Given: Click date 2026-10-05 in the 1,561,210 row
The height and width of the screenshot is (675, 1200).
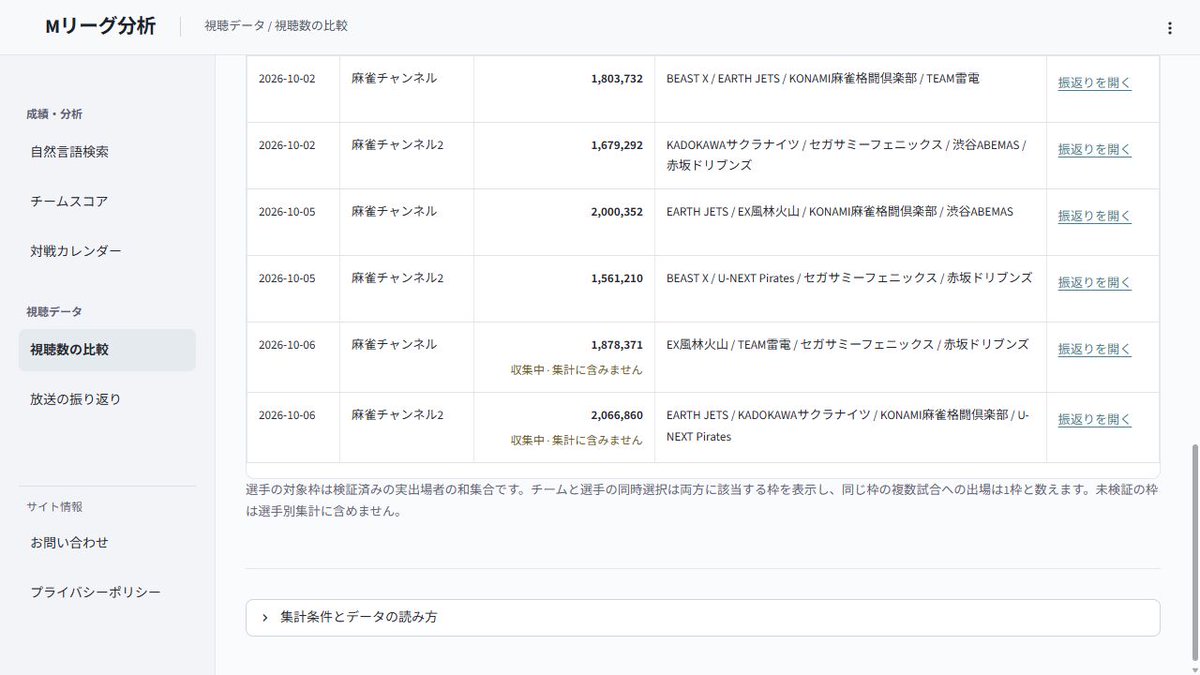Looking at the screenshot, I should coord(287,278).
